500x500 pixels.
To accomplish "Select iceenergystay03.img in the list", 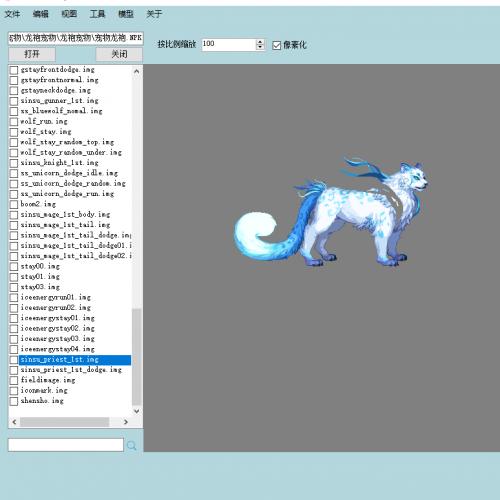I will [x=58, y=339].
